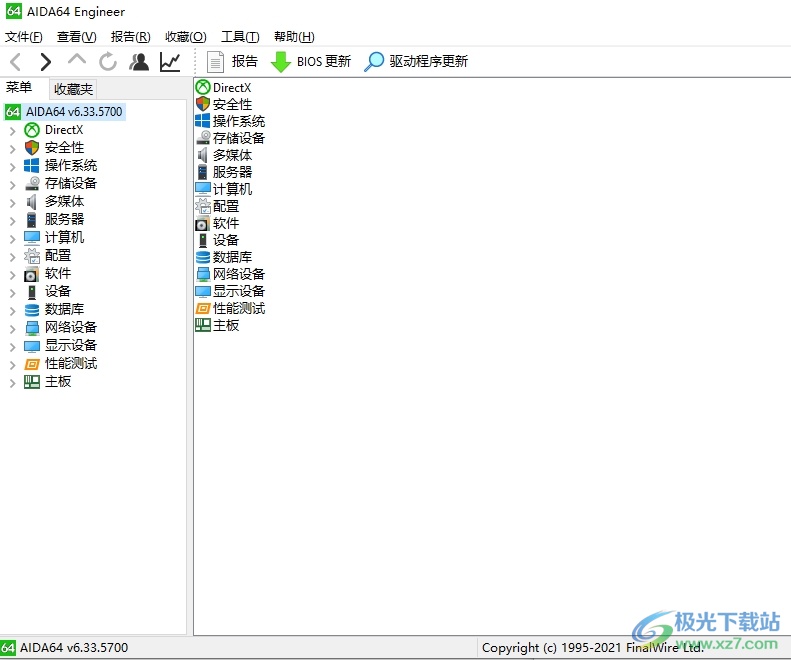Expand the 性能测试 tree node
The width and height of the screenshot is (791, 660).
coord(13,364)
